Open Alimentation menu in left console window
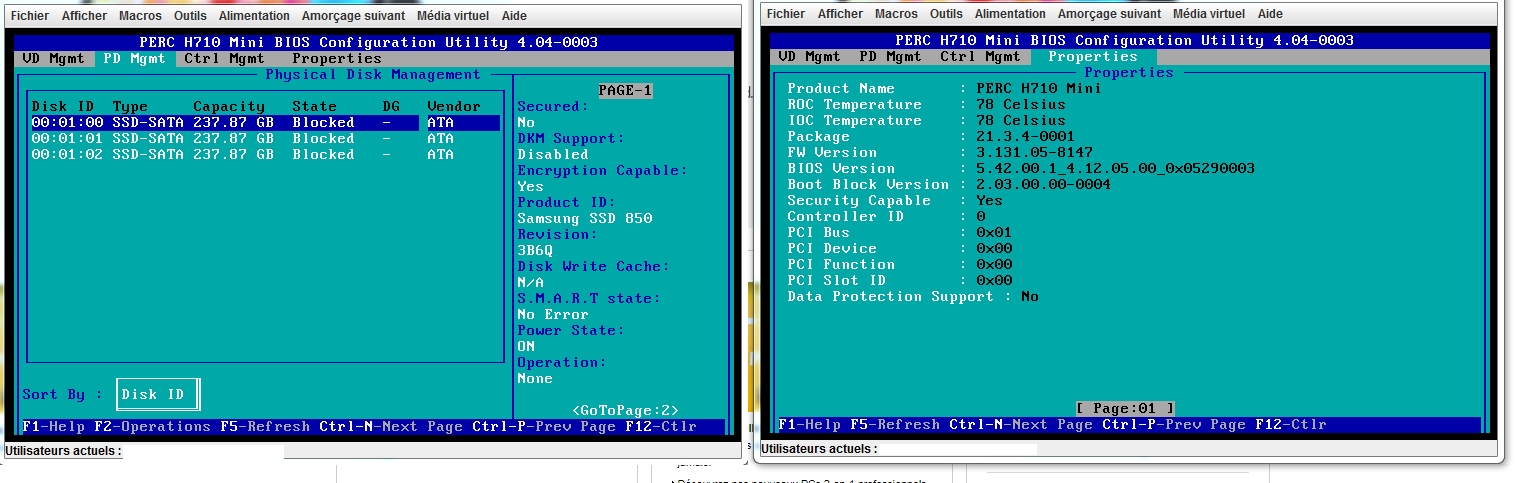This screenshot has height=483, width=1530. [x=254, y=16]
